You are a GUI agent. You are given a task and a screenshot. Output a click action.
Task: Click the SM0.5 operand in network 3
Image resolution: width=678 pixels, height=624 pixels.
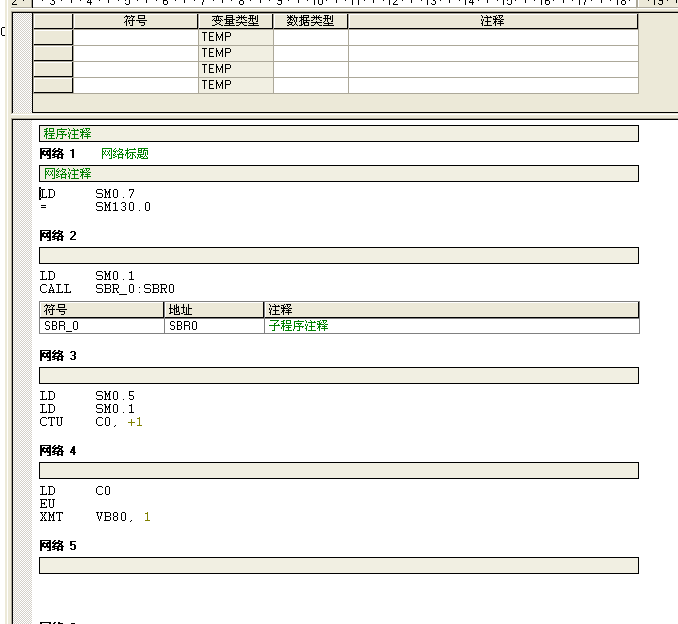click(x=115, y=396)
